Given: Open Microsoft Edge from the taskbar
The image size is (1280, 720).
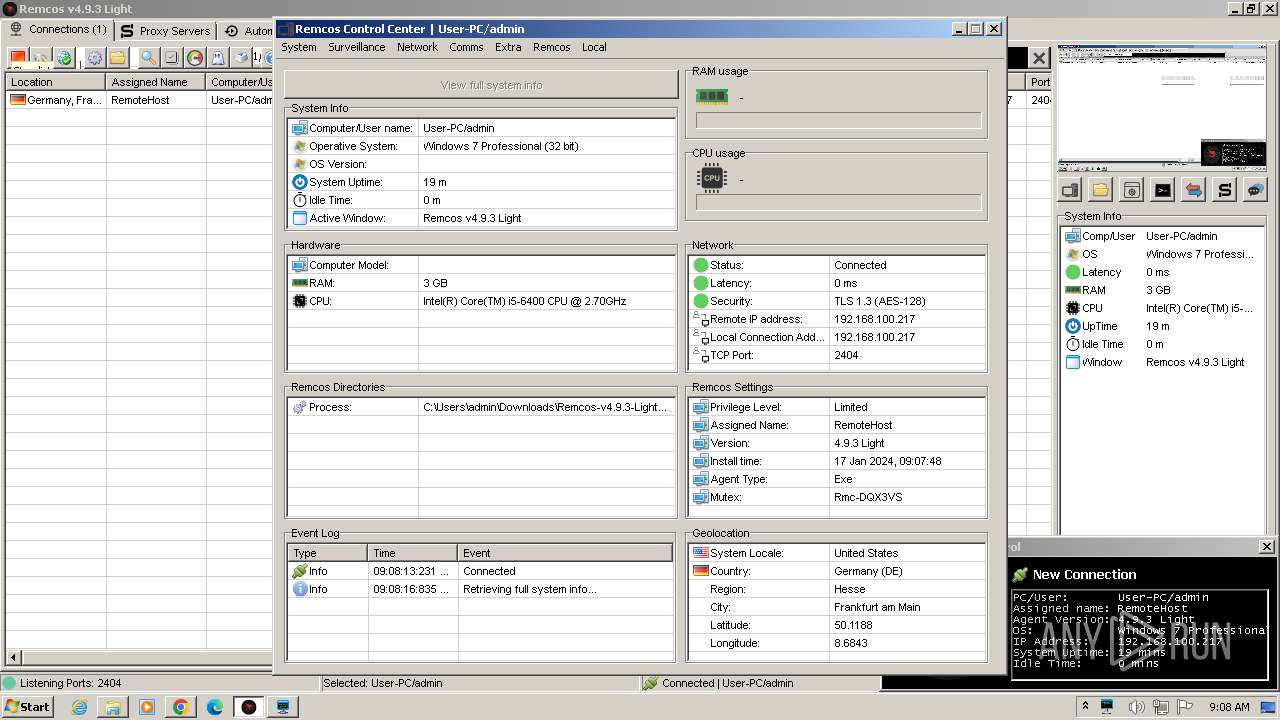Looking at the screenshot, I should (215, 707).
